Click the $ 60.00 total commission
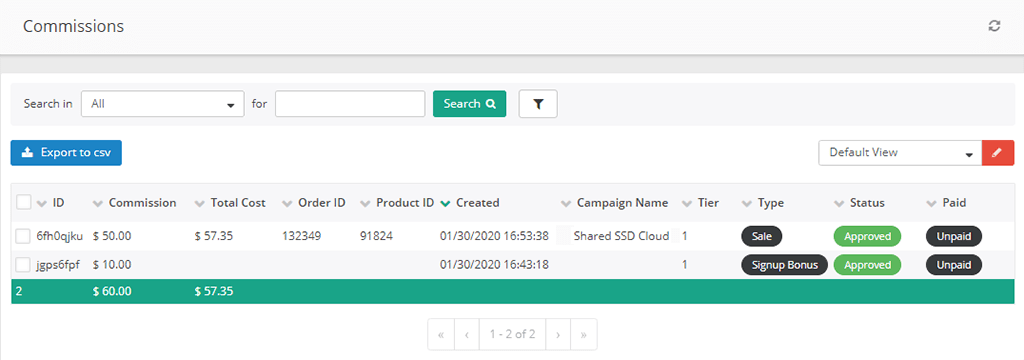1024x360 pixels. pyautogui.click(x=112, y=291)
